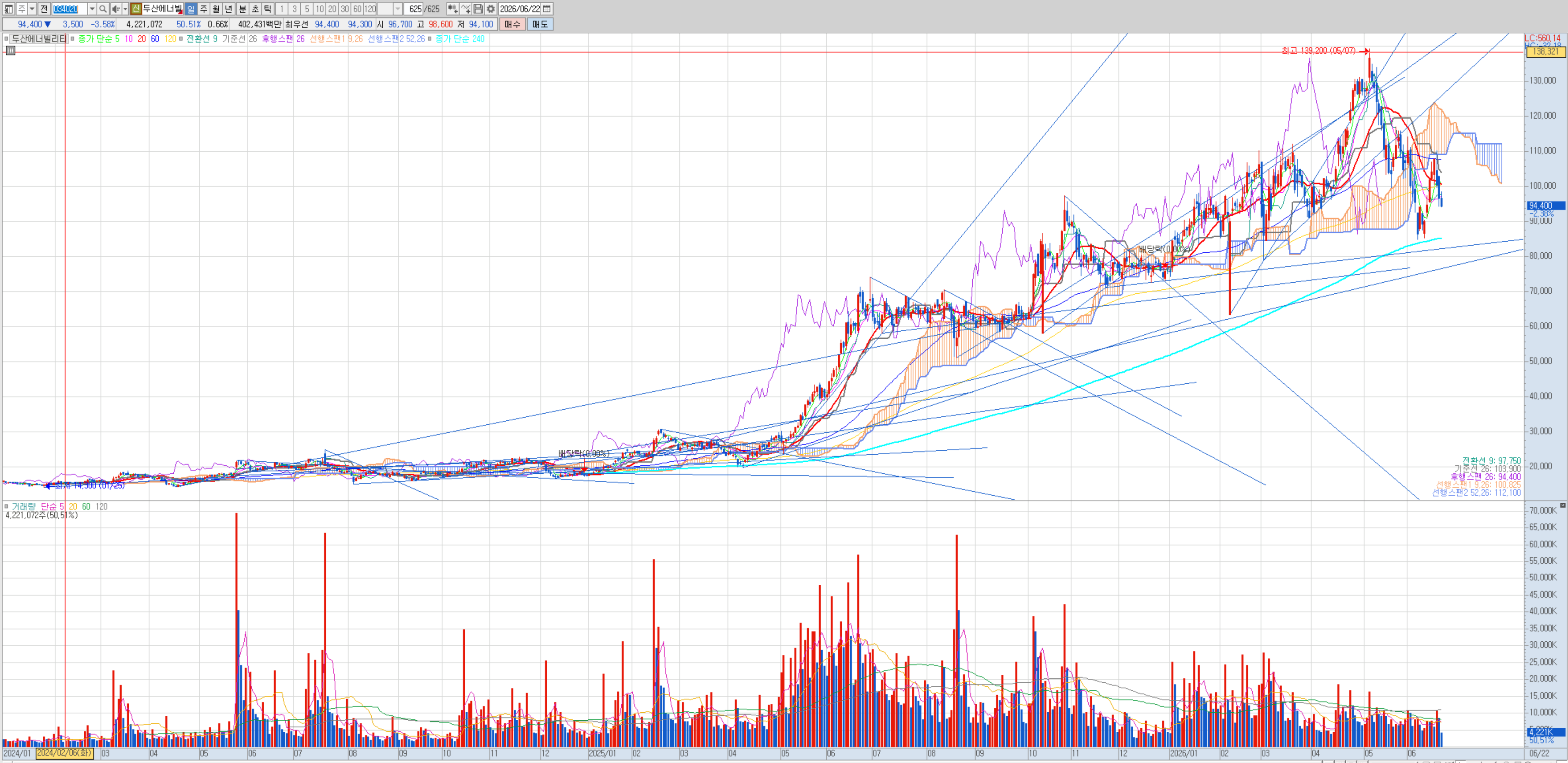This screenshot has height=763, width=1568.
Task: Switch to second 초 chart period
Action: pos(255,9)
